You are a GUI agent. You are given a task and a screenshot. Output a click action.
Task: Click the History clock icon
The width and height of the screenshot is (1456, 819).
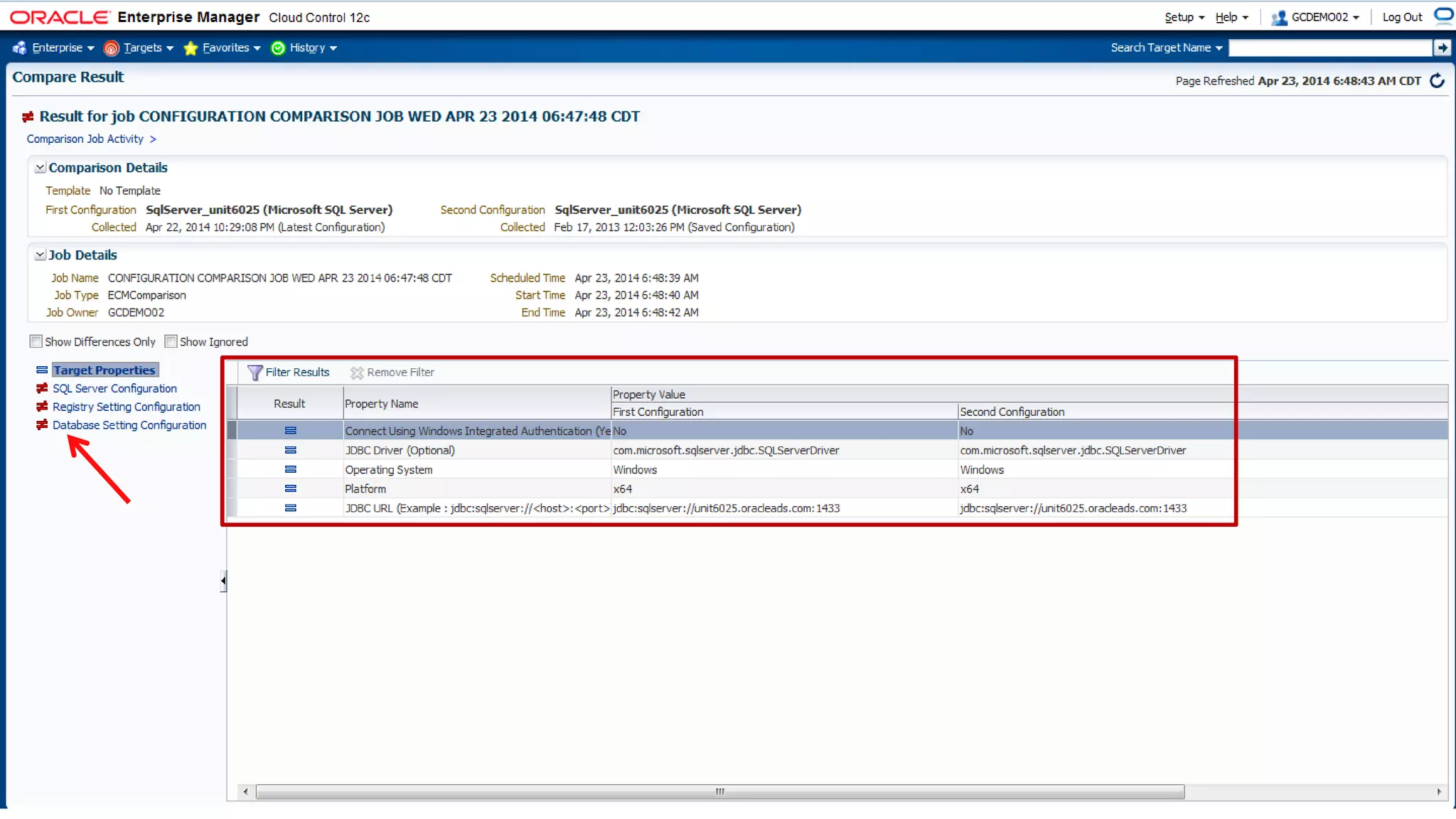[x=278, y=48]
